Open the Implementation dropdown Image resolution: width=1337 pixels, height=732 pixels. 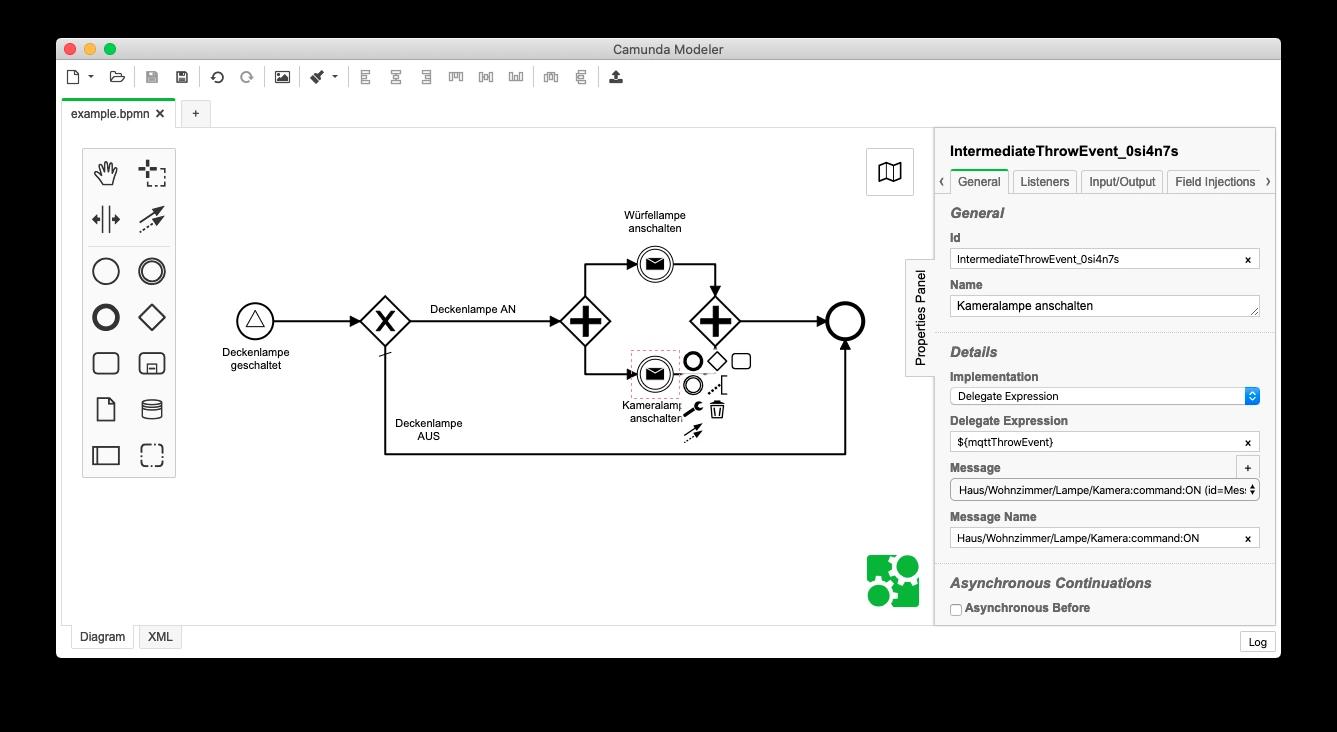tap(1104, 396)
